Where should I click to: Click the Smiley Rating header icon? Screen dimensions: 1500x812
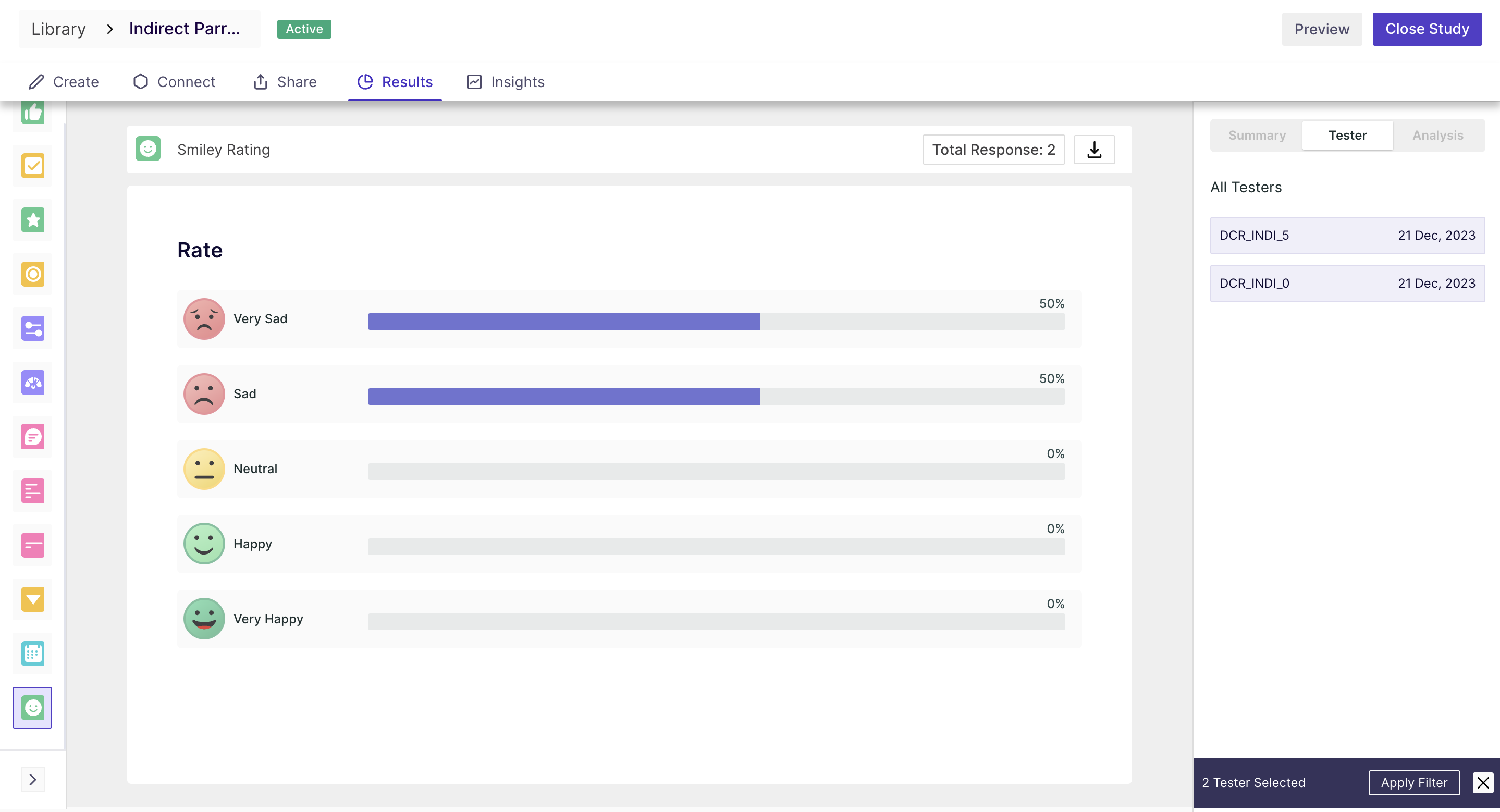tap(148, 149)
